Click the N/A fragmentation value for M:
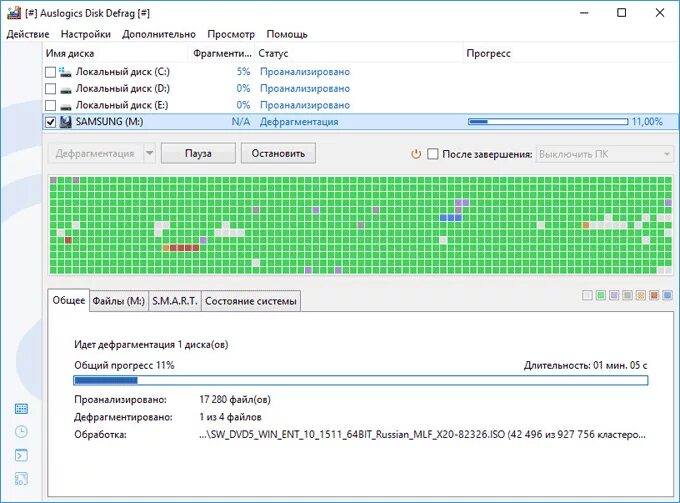The image size is (680, 503). (241, 122)
